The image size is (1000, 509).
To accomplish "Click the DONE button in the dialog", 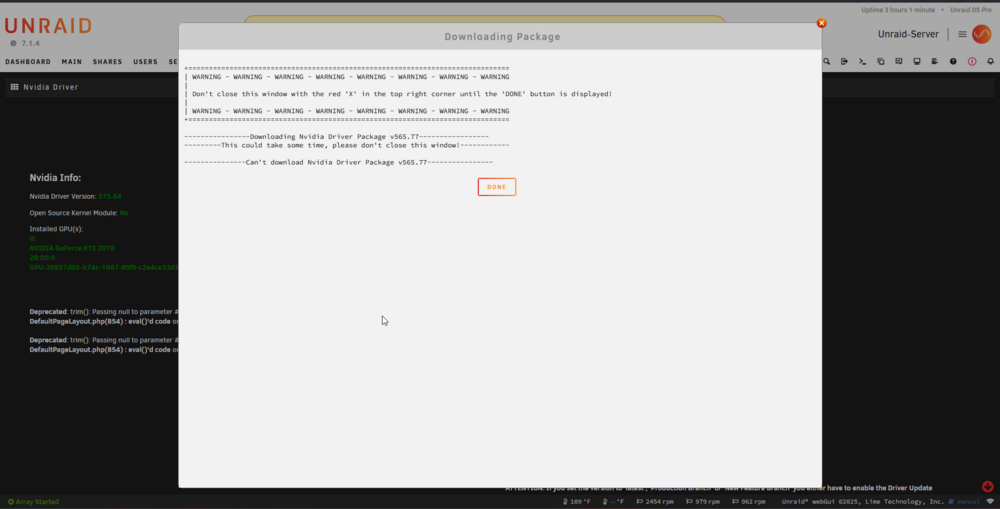I will [x=497, y=187].
